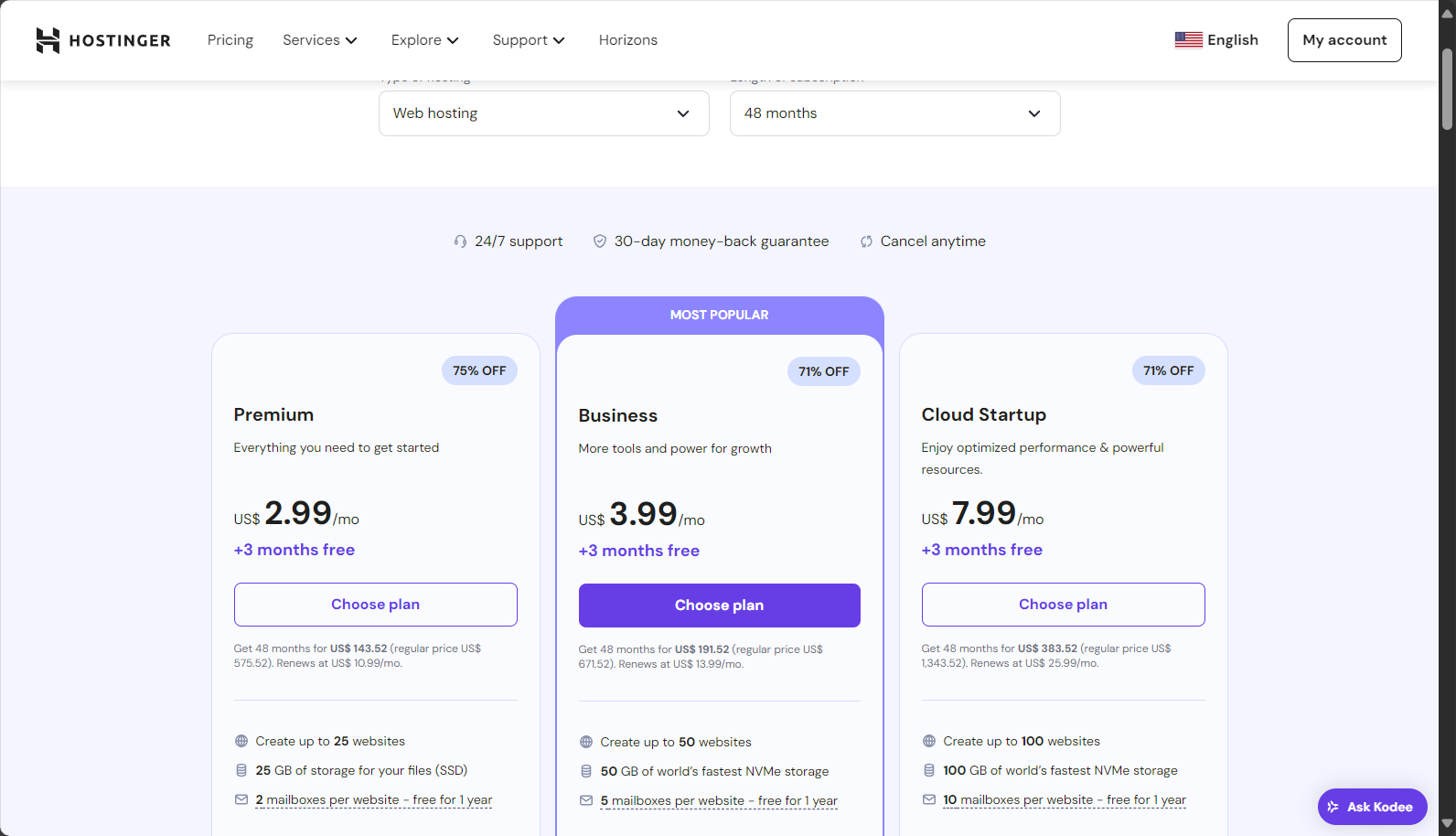
Task: Go to Pricing page
Action: (x=230, y=40)
